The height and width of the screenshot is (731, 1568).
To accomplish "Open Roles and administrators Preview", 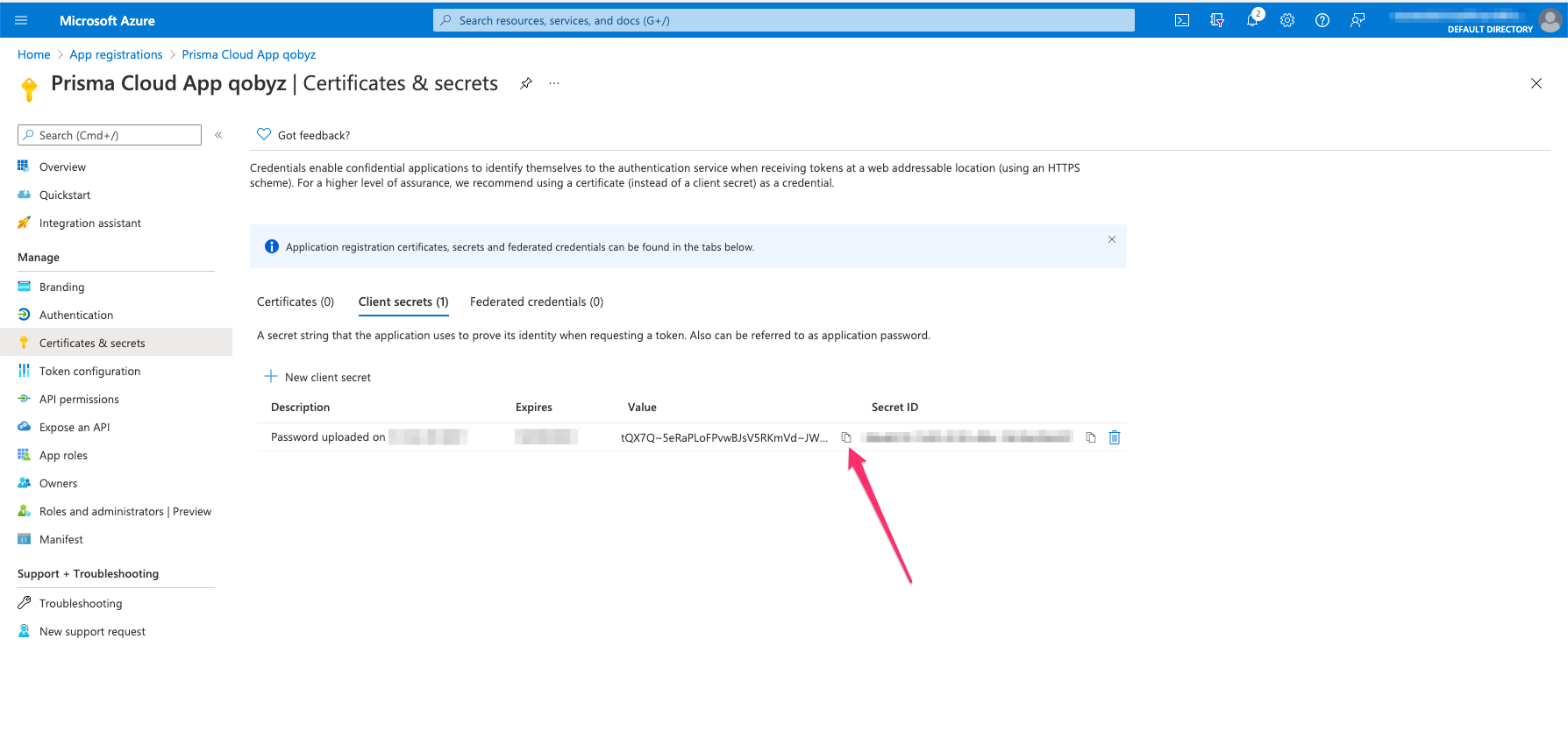I will click(125, 511).
